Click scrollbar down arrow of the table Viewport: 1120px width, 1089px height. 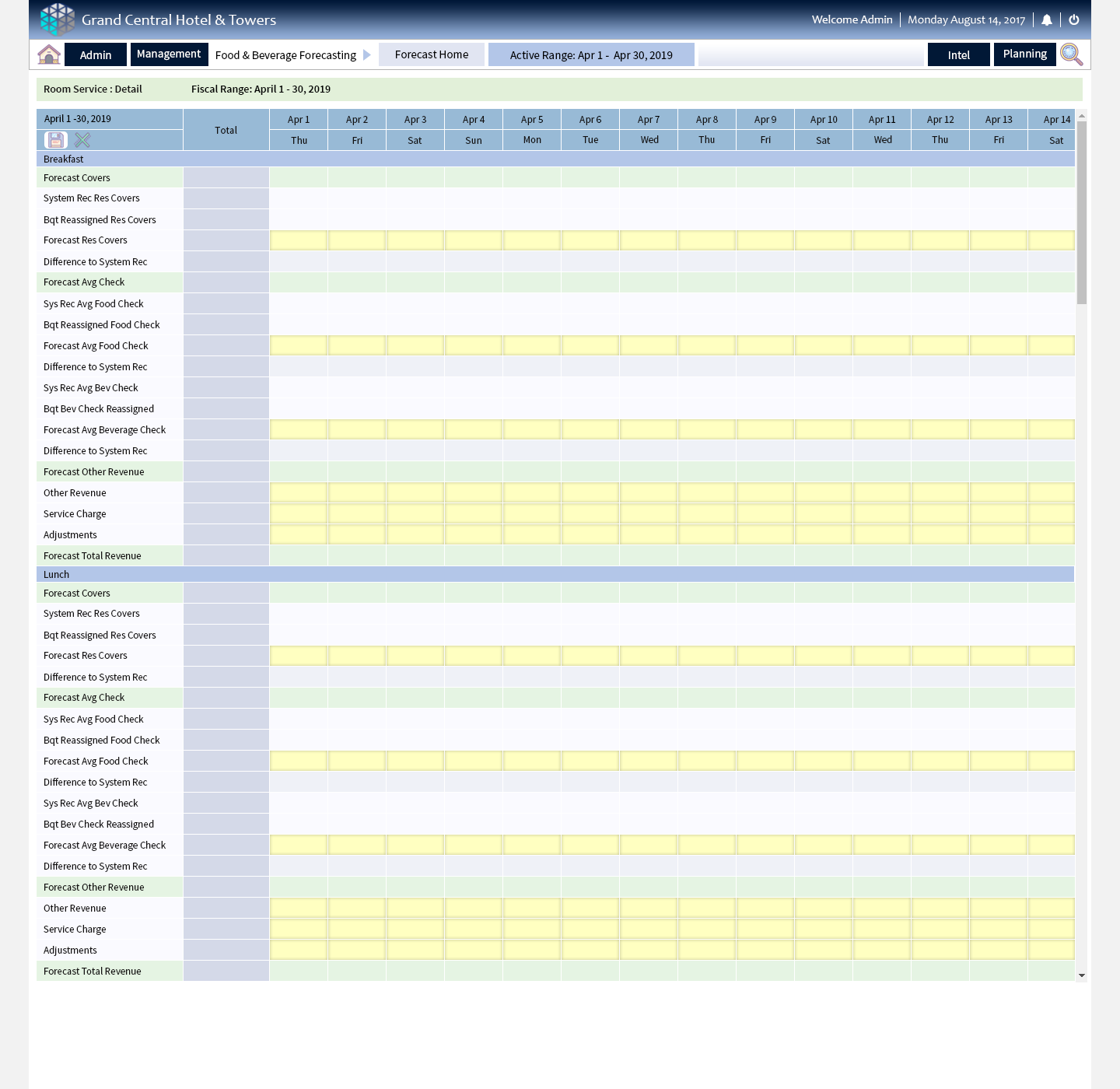(x=1081, y=975)
